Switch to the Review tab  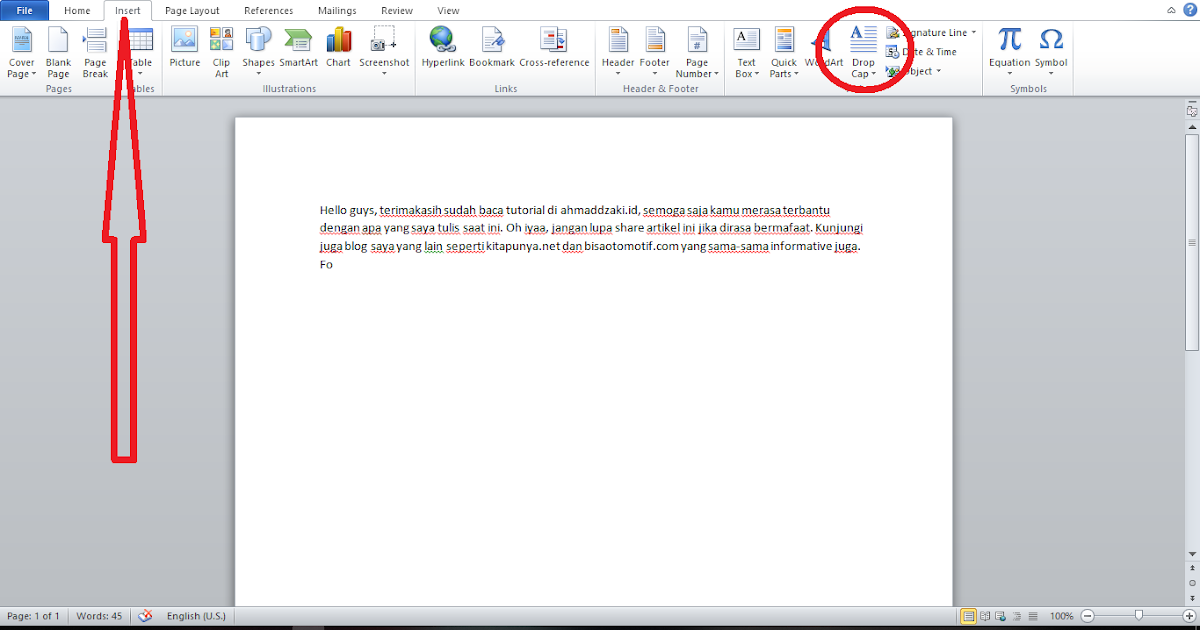pyautogui.click(x=397, y=10)
